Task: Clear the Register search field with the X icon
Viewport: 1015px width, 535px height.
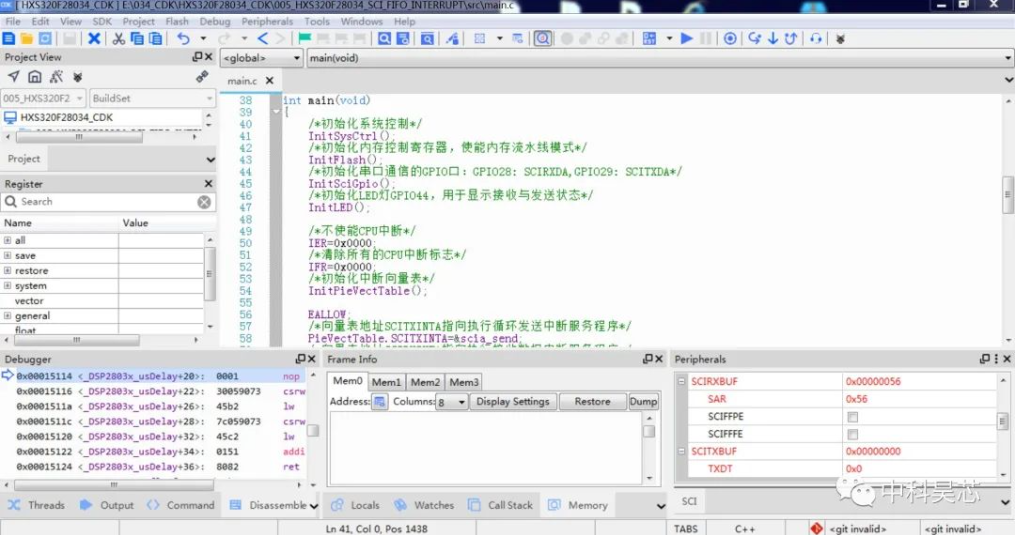Action: 204,202
